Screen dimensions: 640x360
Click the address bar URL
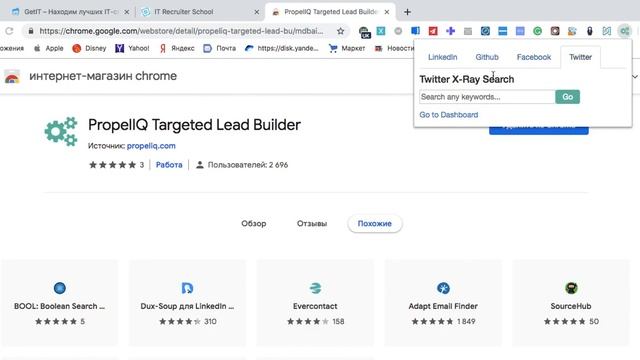point(181,31)
